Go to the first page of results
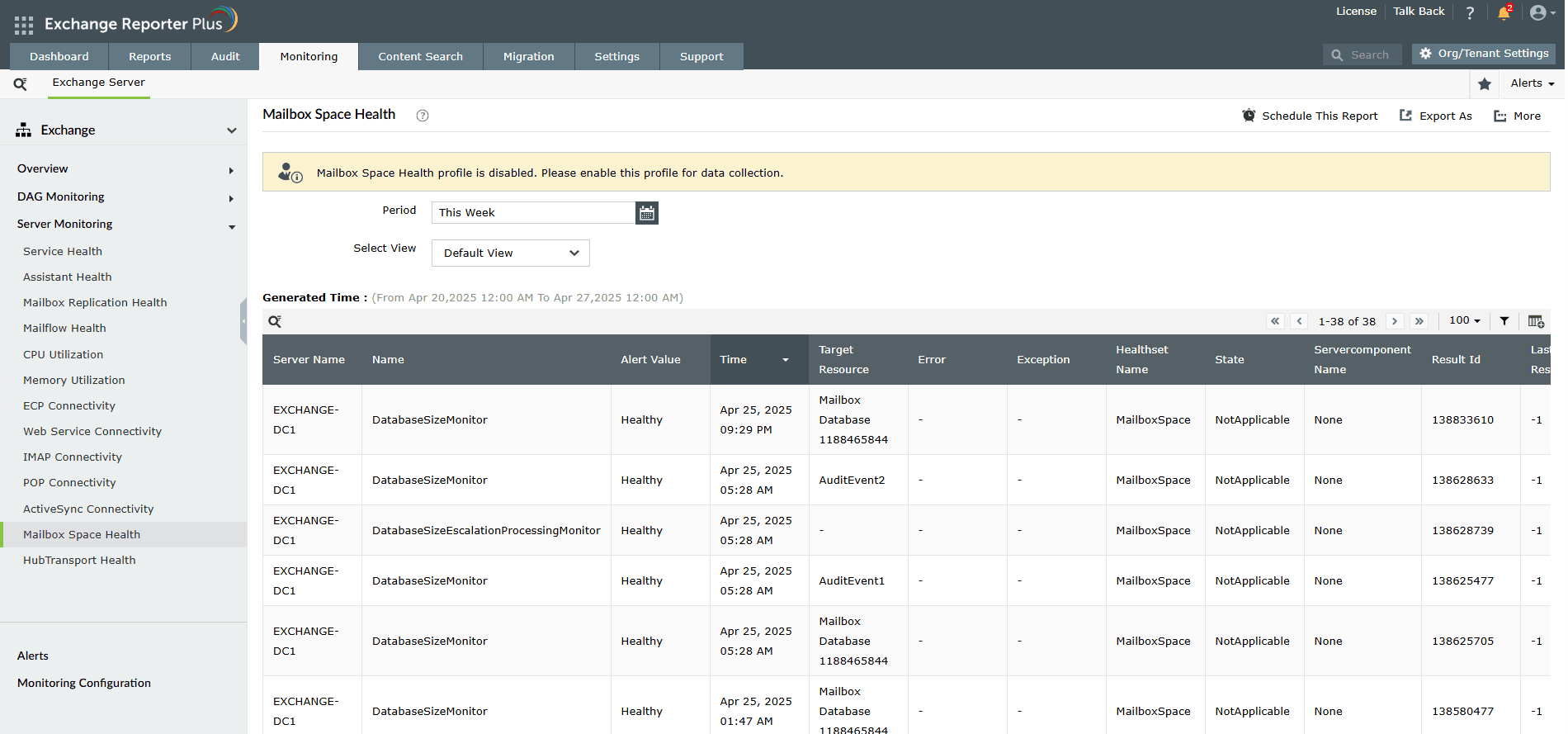Screen dimensions: 1568x734 pos(1275,321)
